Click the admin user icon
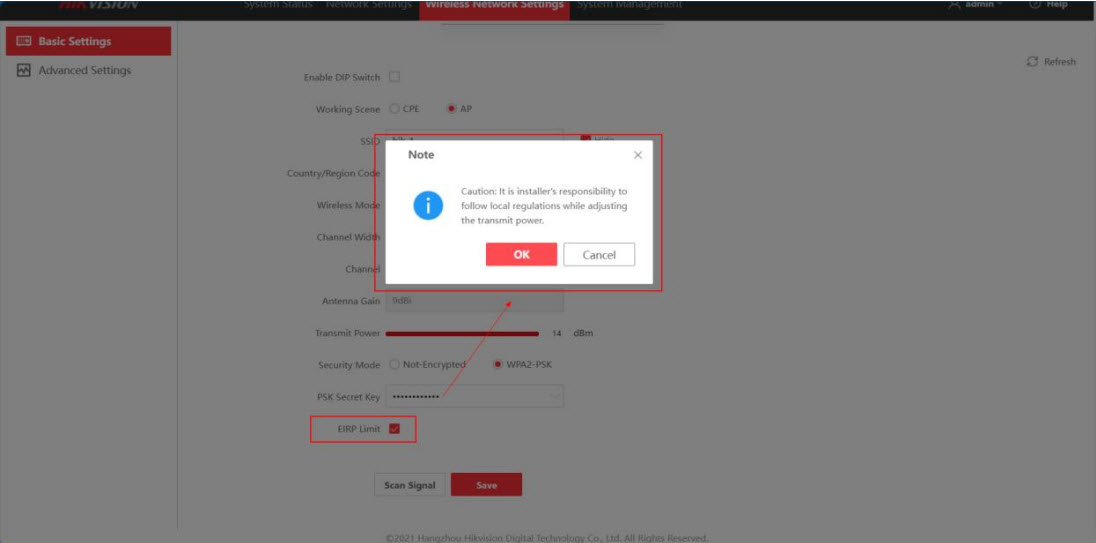The width and height of the screenshot is (1096, 543). pos(954,5)
